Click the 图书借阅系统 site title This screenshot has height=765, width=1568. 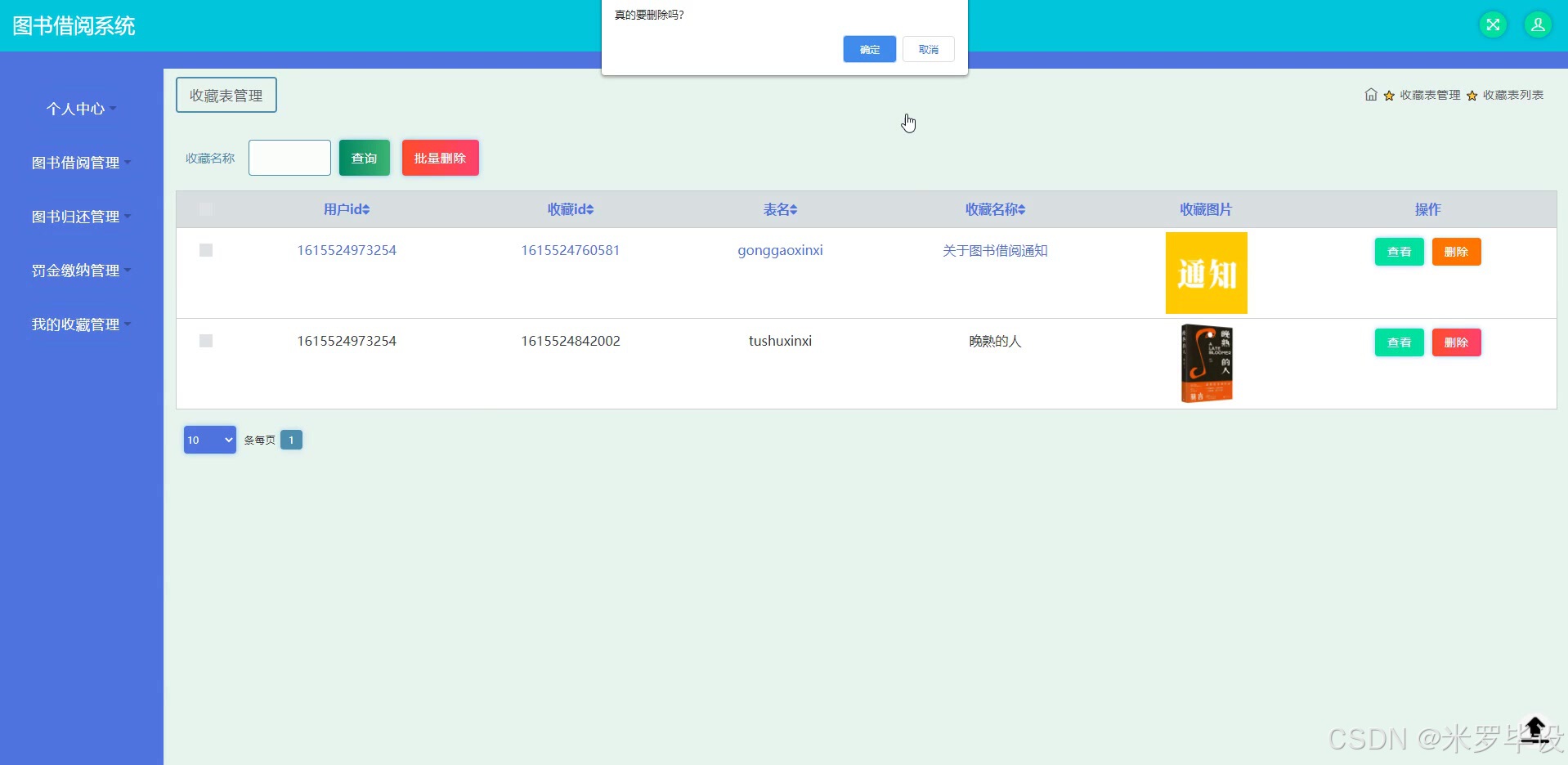coord(74,25)
